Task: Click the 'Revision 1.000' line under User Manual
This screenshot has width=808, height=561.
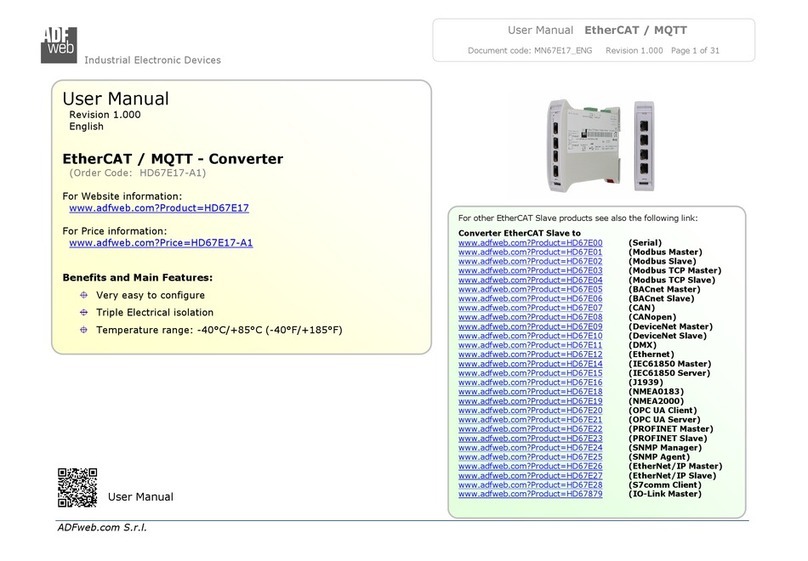Action: [x=105, y=114]
